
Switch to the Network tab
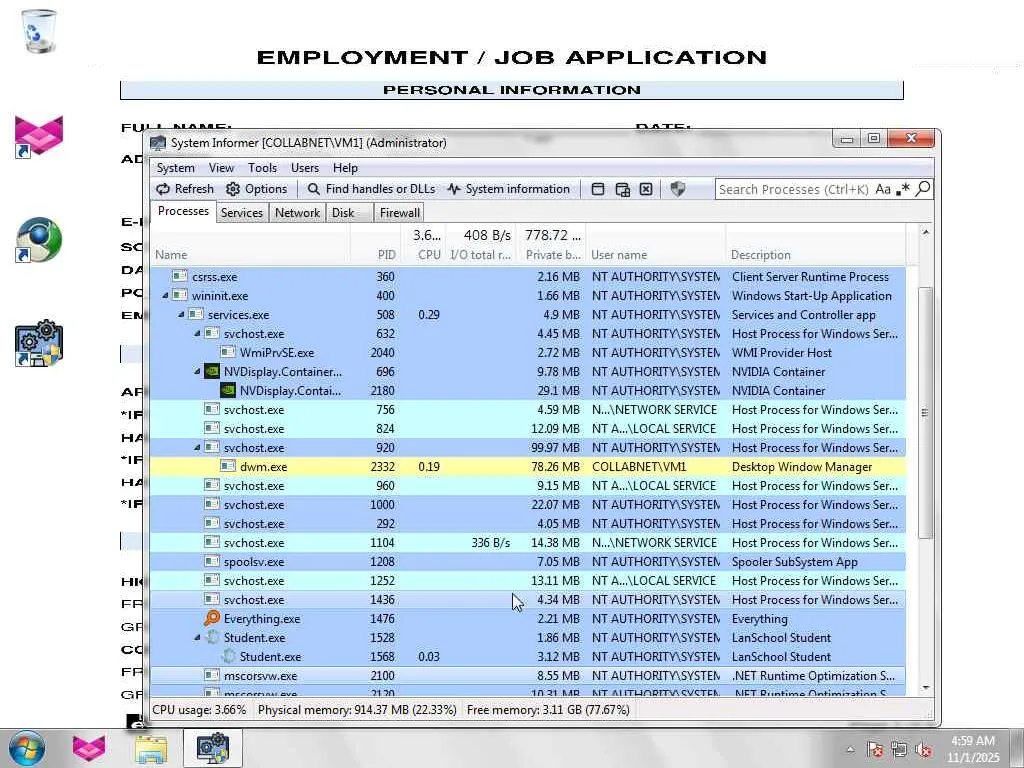coord(297,213)
